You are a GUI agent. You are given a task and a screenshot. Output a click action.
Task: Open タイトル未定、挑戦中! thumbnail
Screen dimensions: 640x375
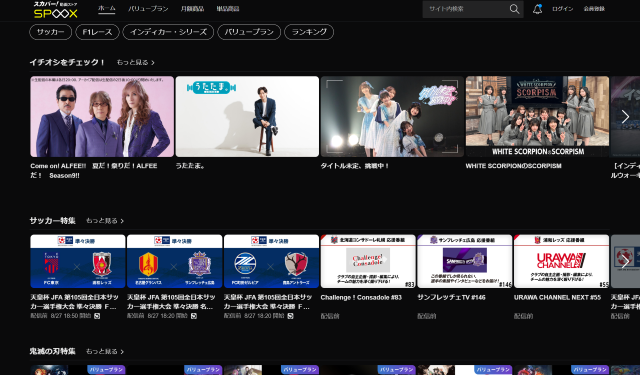[392, 116]
